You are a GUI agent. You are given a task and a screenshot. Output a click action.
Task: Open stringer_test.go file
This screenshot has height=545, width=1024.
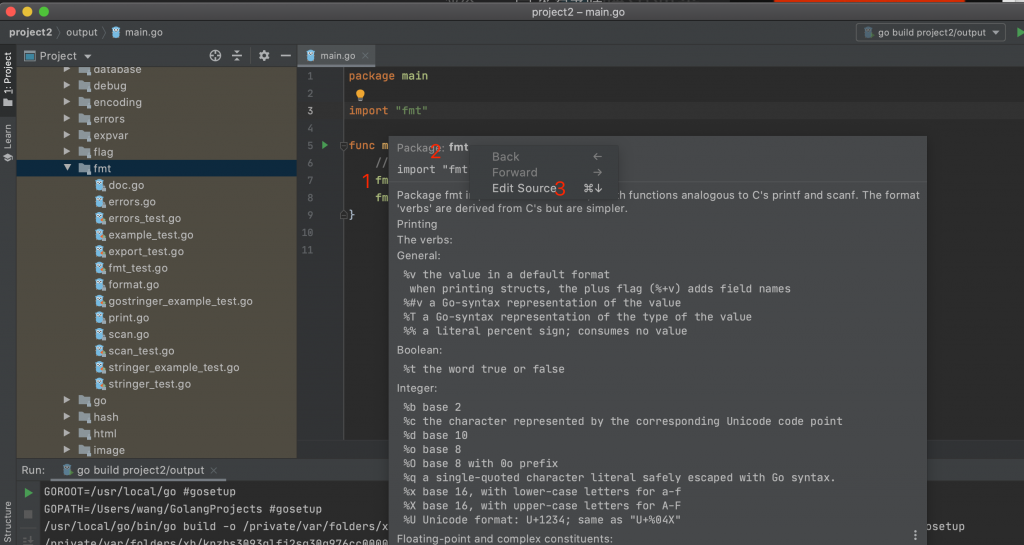(150, 384)
